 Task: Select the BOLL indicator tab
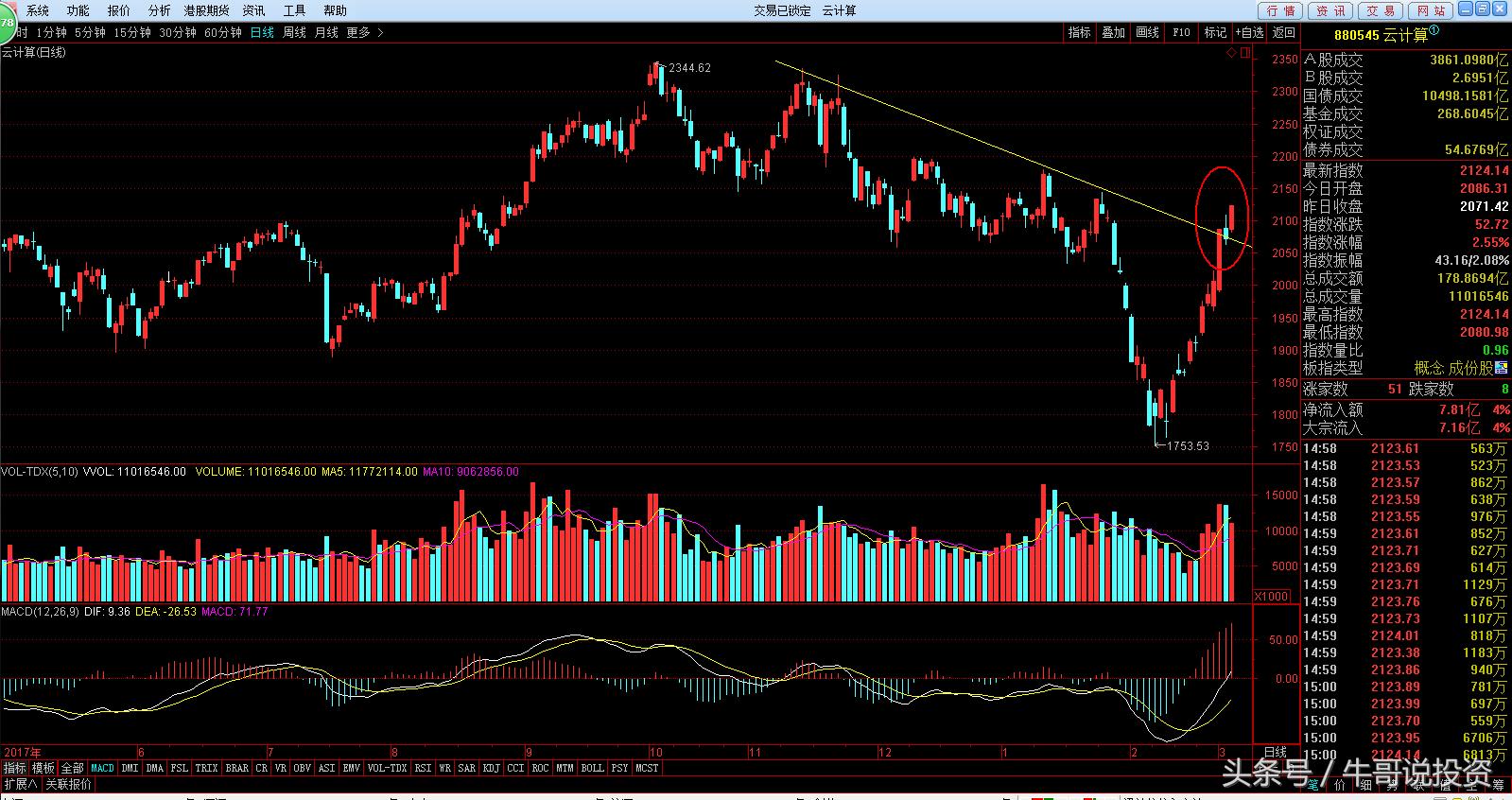click(592, 768)
